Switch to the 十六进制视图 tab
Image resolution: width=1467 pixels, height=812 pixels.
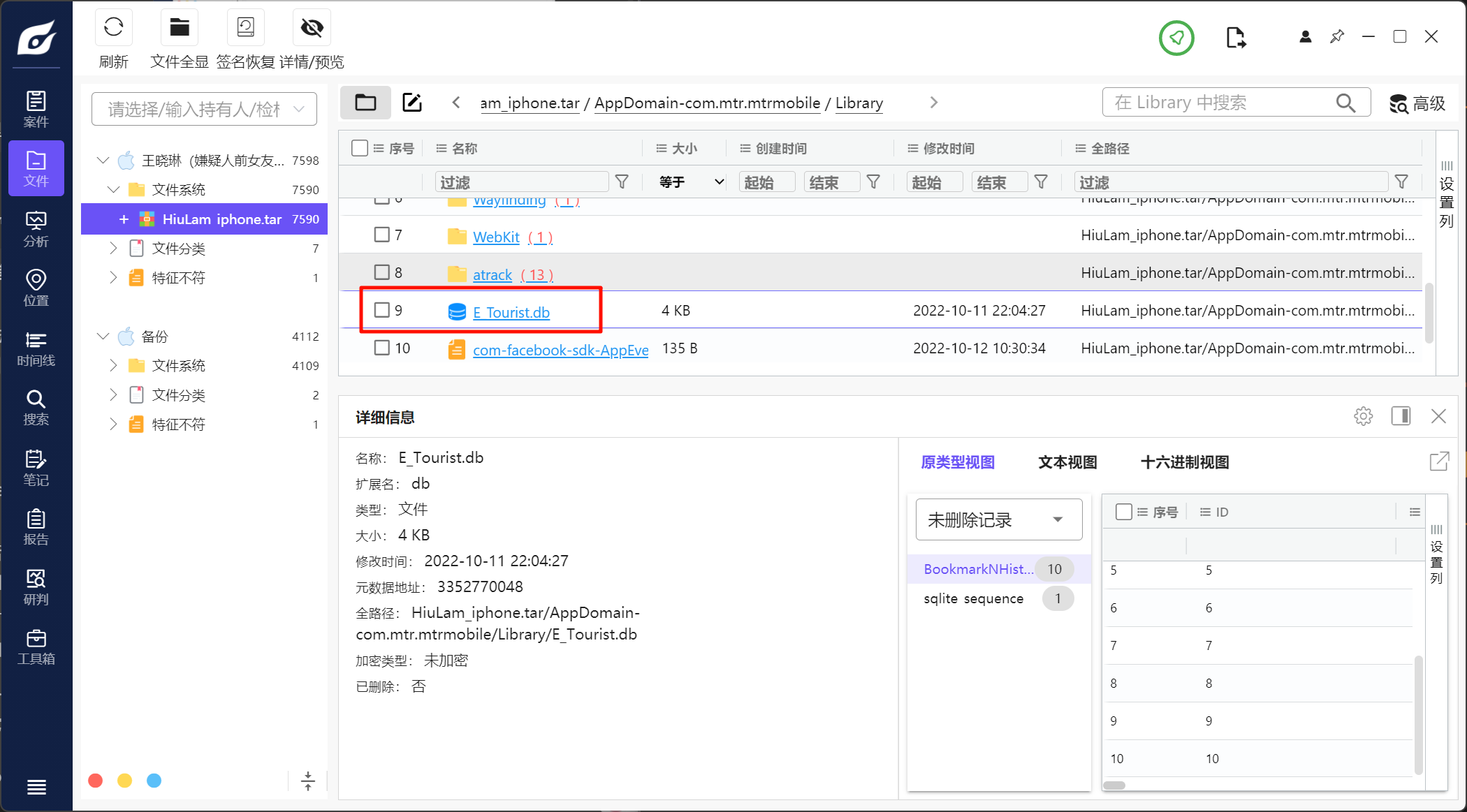[x=1184, y=462]
